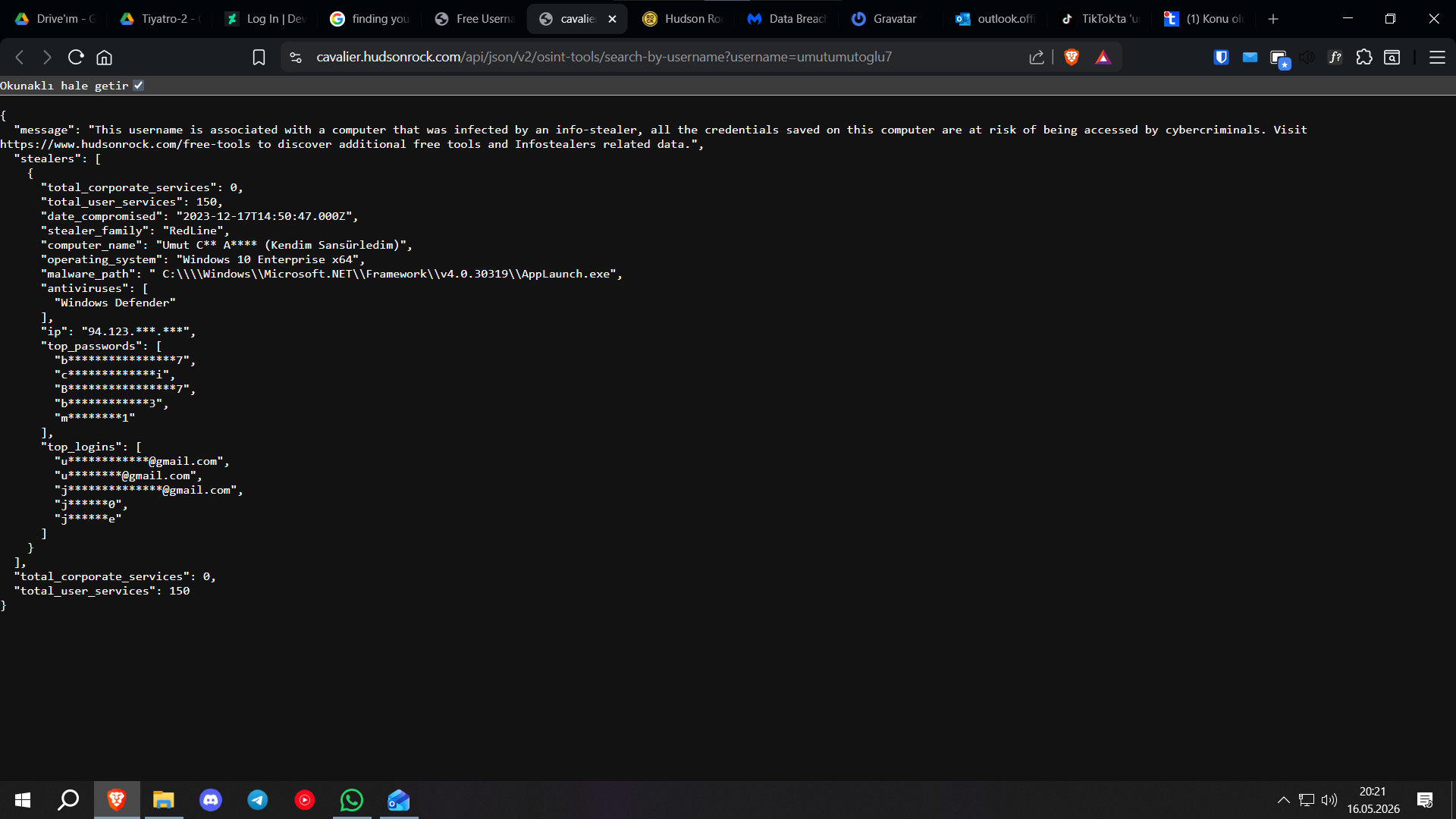Open Windows taskbar search
The image size is (1456, 819).
[x=69, y=800]
